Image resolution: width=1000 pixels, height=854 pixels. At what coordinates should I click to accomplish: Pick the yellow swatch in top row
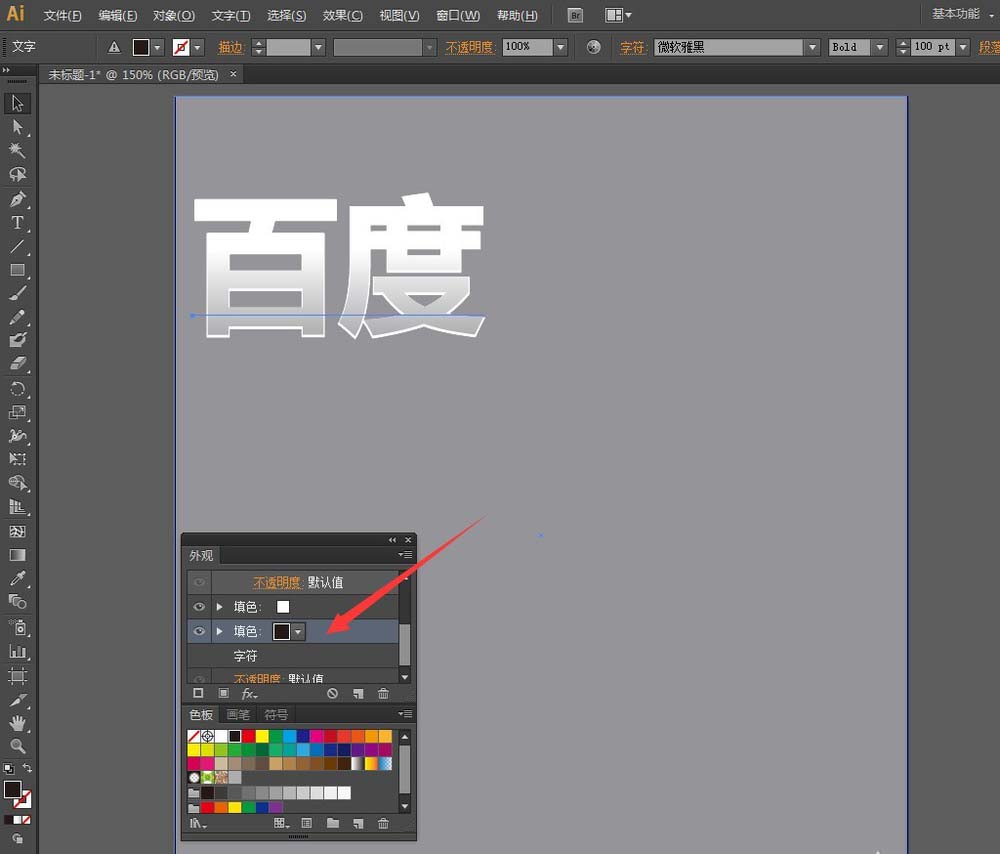click(261, 736)
